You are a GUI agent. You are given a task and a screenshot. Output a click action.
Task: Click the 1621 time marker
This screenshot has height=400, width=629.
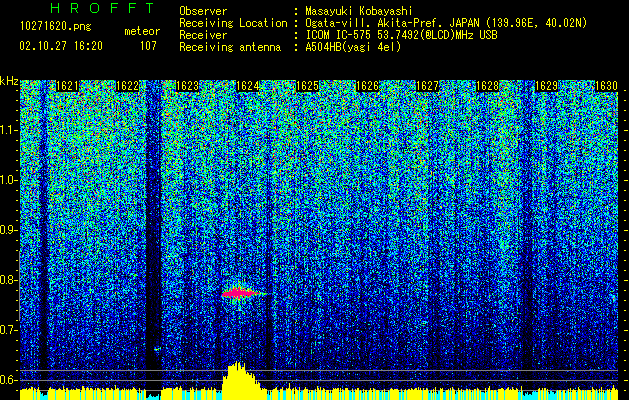pyautogui.click(x=67, y=86)
